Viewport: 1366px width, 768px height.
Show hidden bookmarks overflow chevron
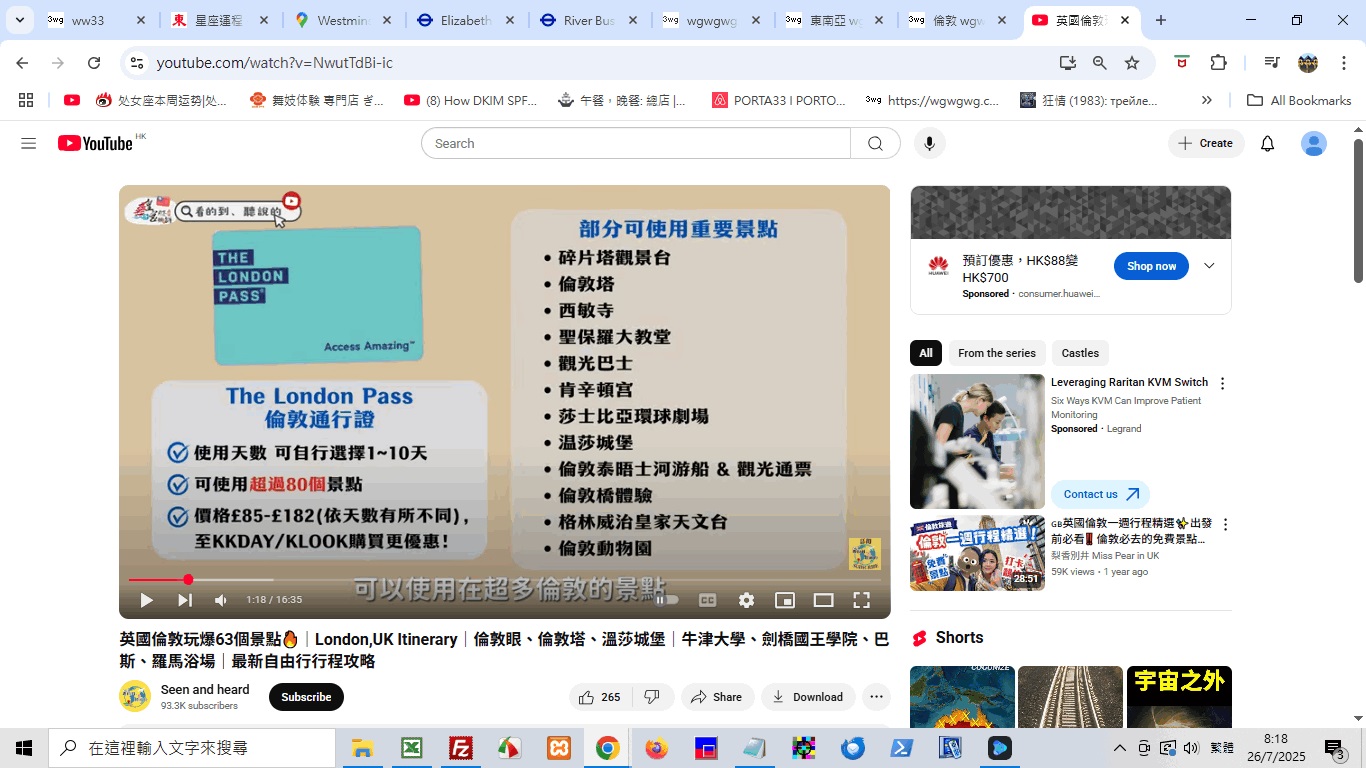tap(1206, 100)
